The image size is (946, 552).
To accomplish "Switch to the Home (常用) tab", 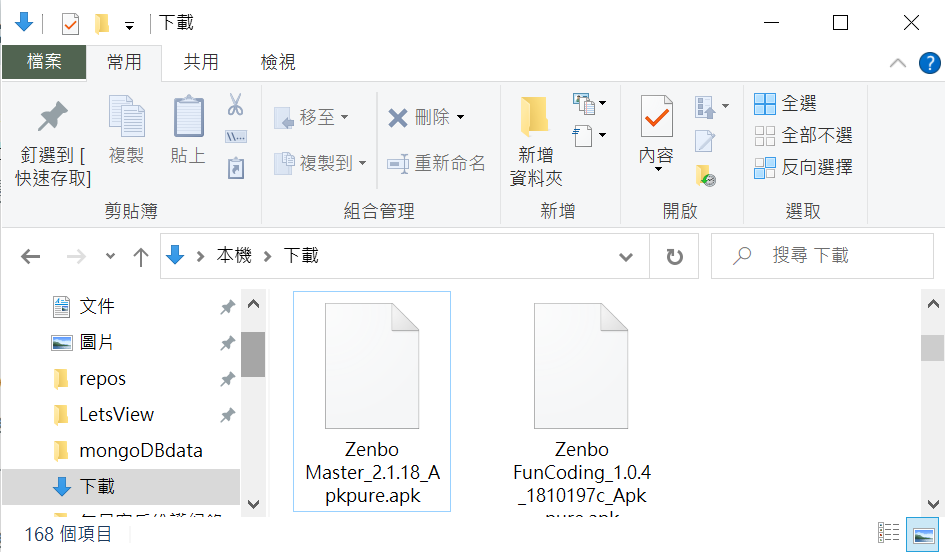I will click(124, 62).
